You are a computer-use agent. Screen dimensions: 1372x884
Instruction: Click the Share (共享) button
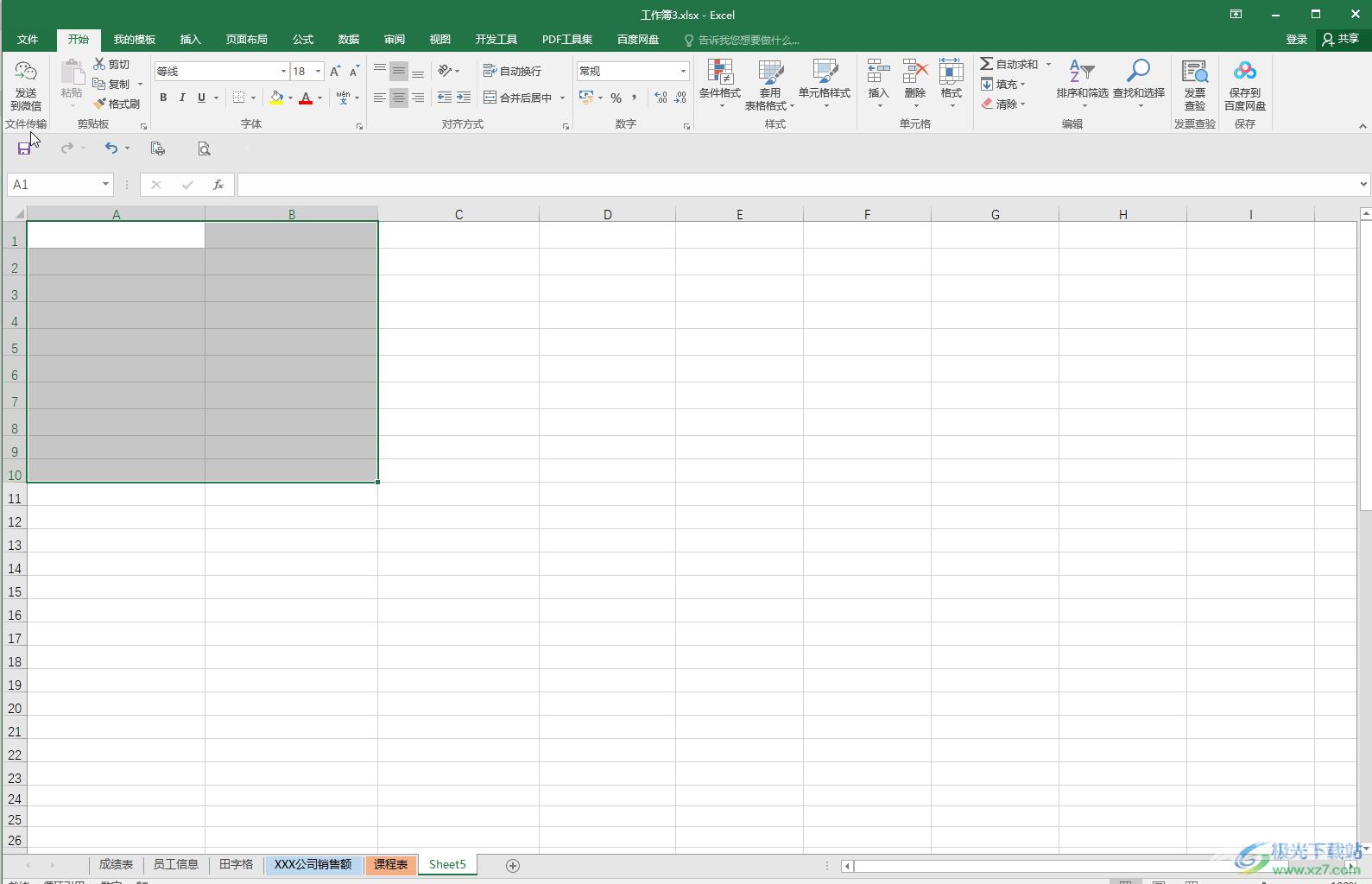pyautogui.click(x=1341, y=40)
